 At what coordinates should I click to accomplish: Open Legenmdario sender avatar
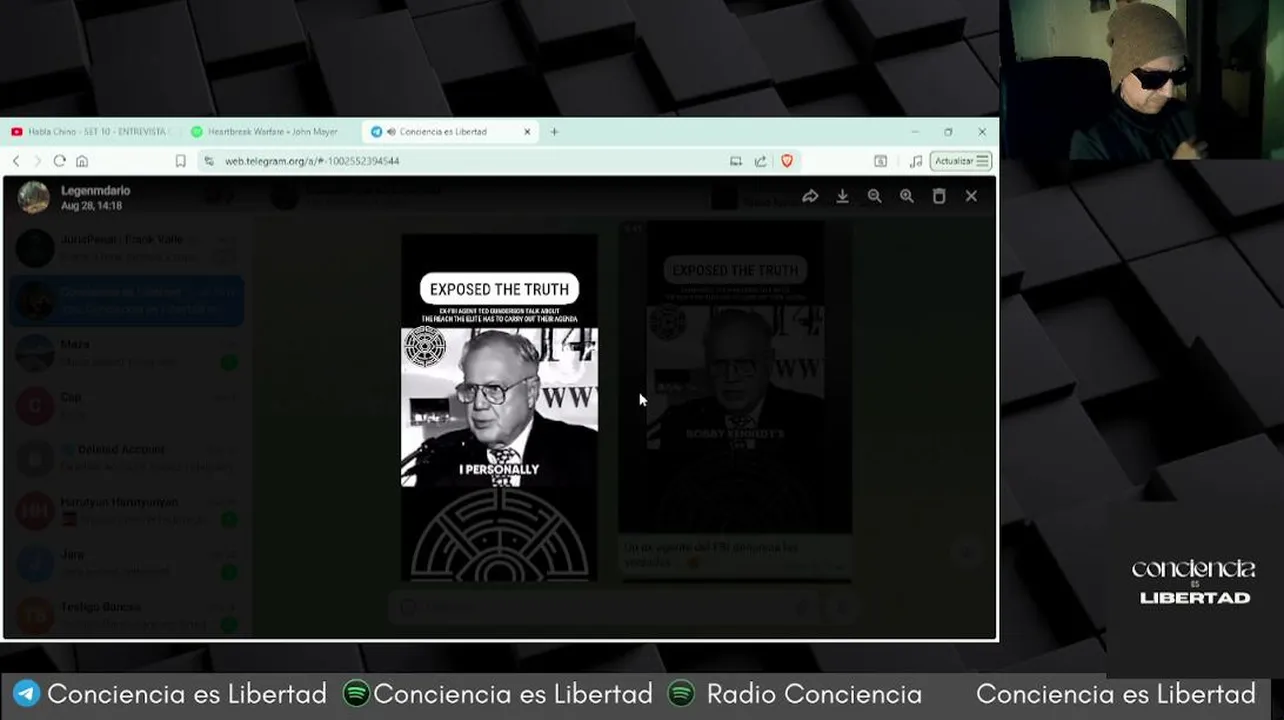click(x=34, y=197)
